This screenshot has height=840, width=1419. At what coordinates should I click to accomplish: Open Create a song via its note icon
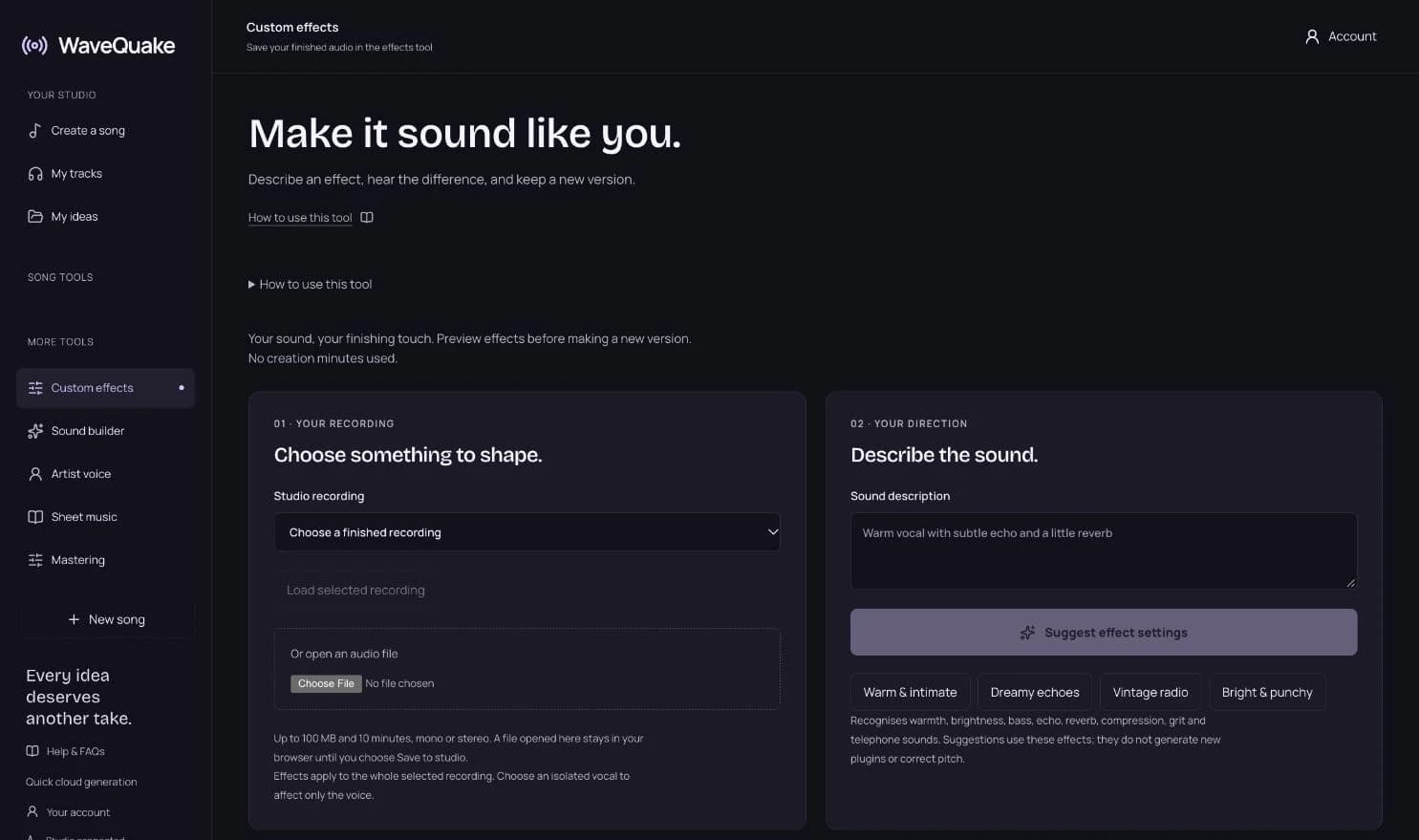coord(35,130)
